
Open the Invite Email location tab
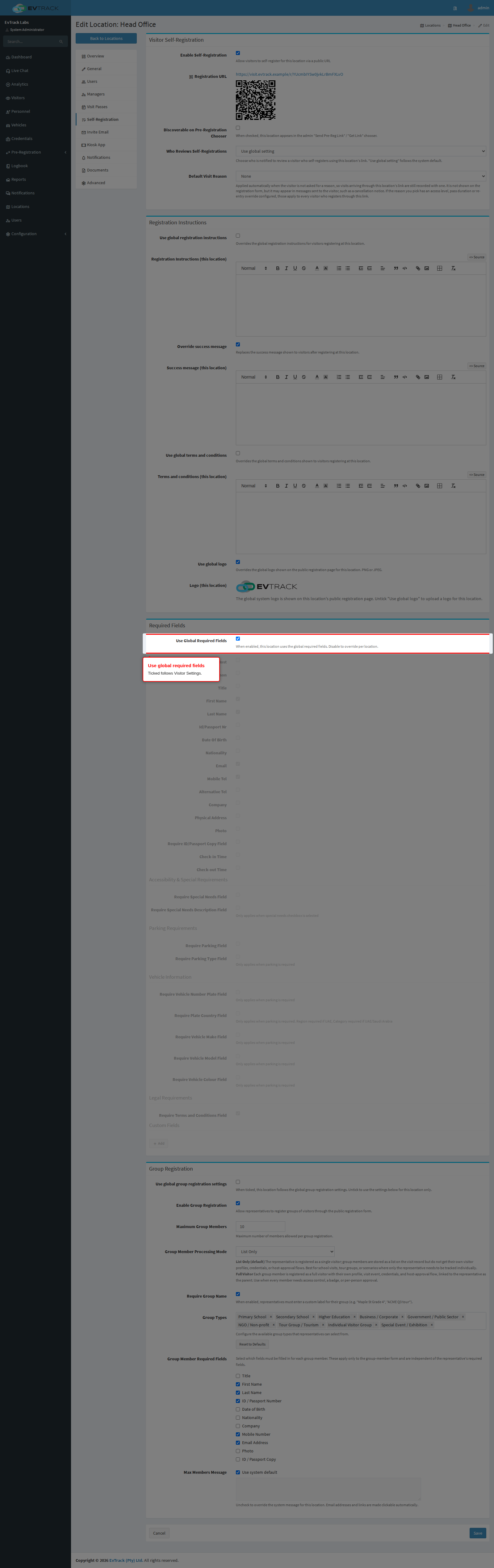106,132
